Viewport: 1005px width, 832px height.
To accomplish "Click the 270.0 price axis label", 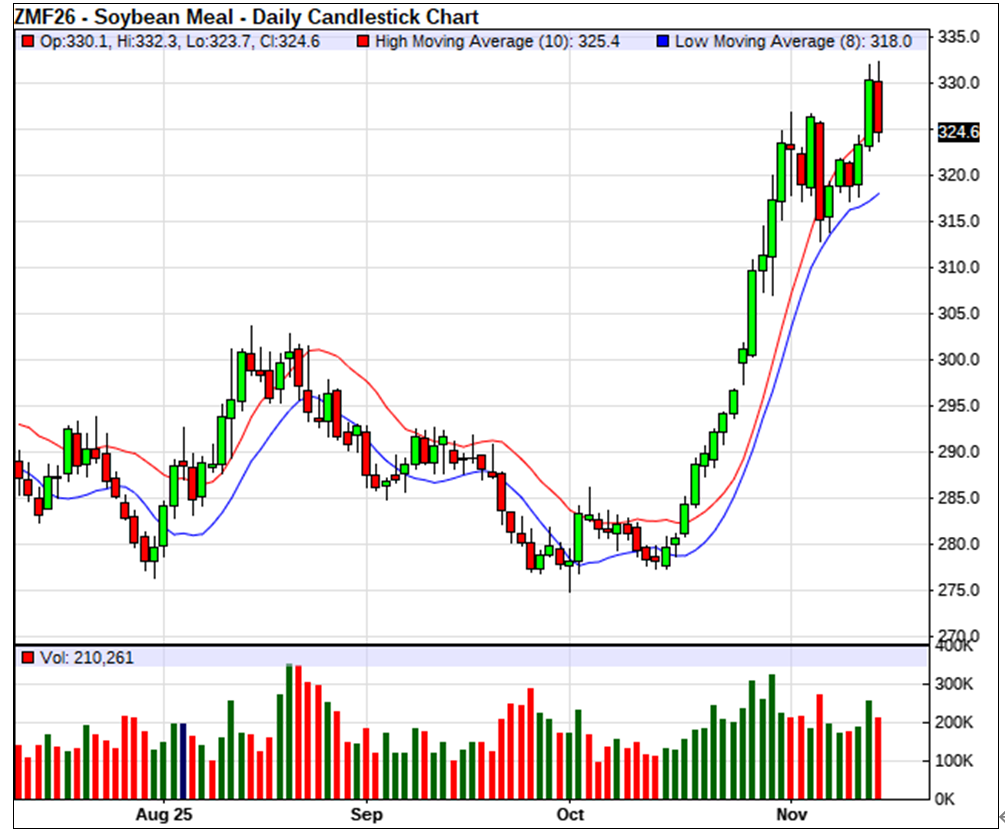I will coord(961,636).
